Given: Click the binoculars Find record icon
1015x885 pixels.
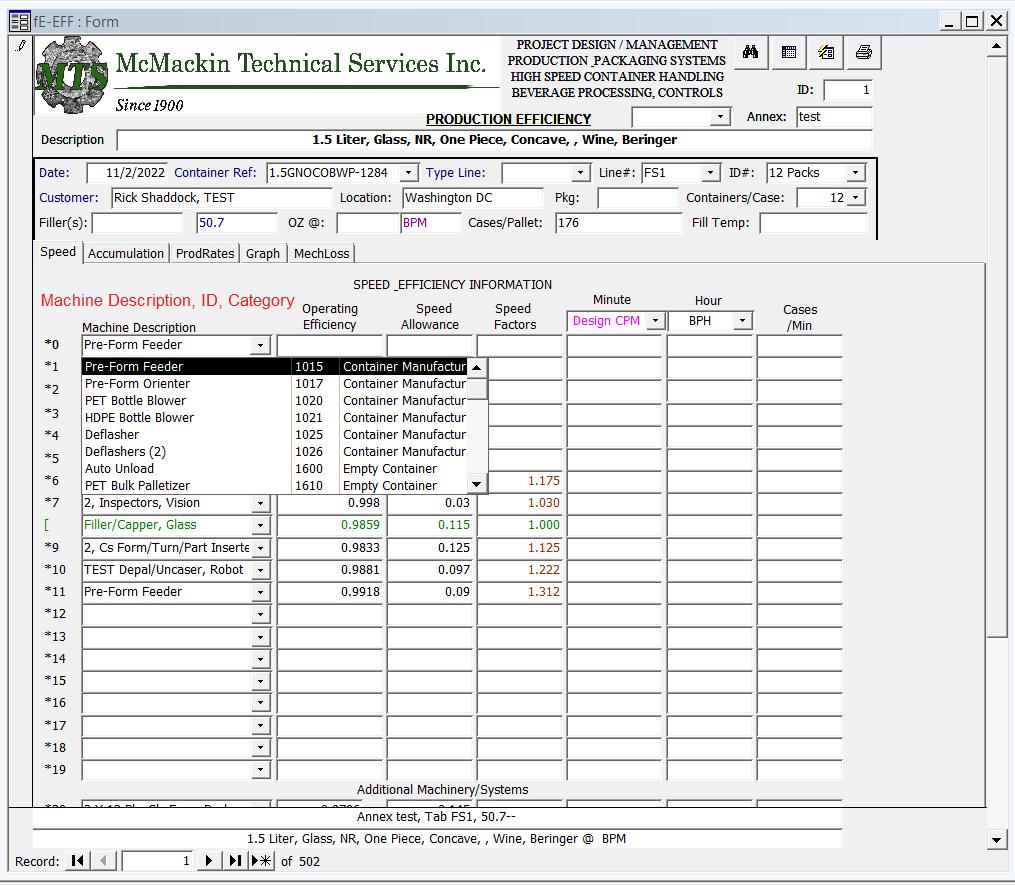Looking at the screenshot, I should pyautogui.click(x=750, y=52).
